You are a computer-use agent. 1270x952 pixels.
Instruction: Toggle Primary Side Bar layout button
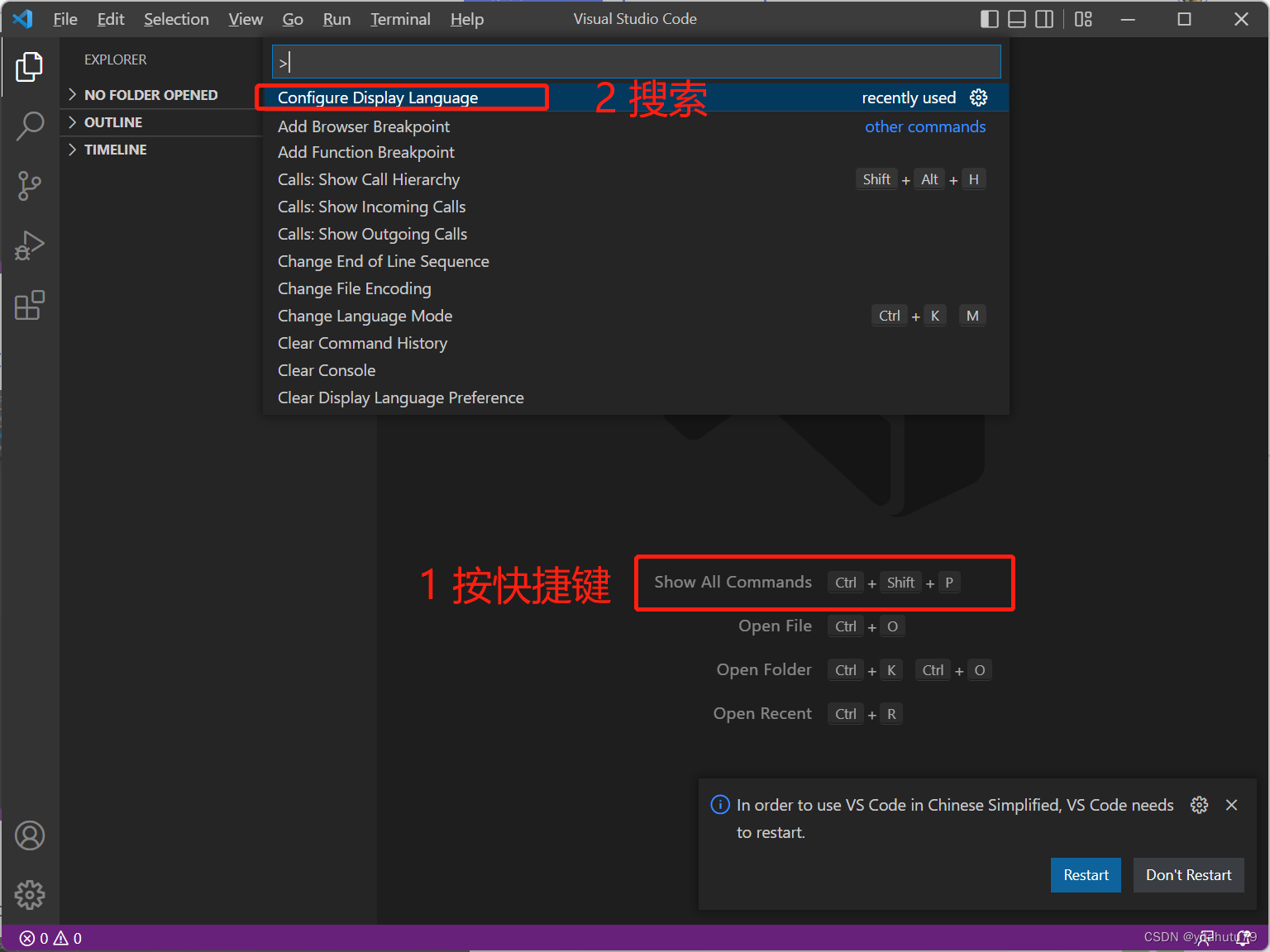click(990, 19)
